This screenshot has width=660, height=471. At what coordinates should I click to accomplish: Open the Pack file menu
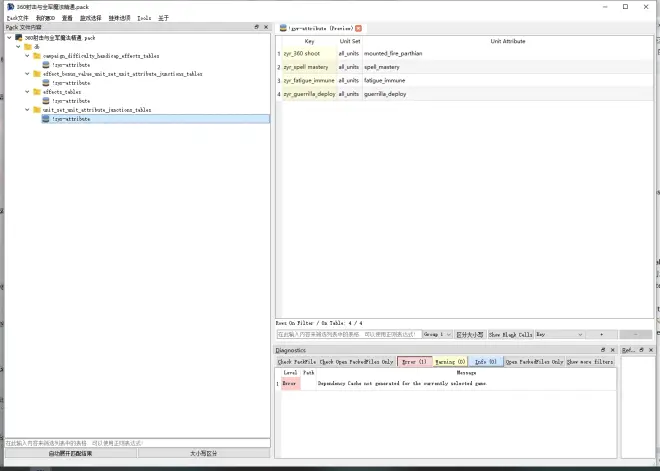(x=17, y=17)
